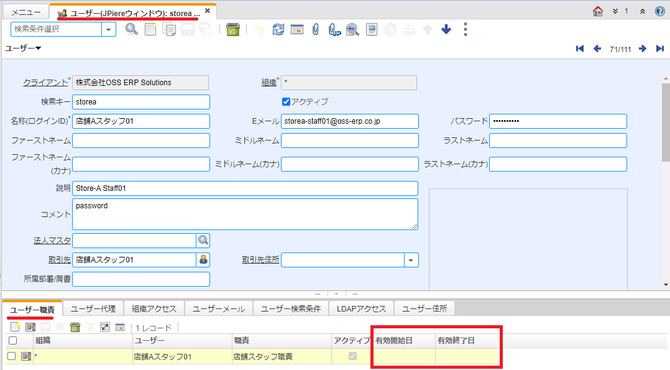Click the scroll-down arrow on the form scrollbar
670x370 pixels.
point(666,285)
